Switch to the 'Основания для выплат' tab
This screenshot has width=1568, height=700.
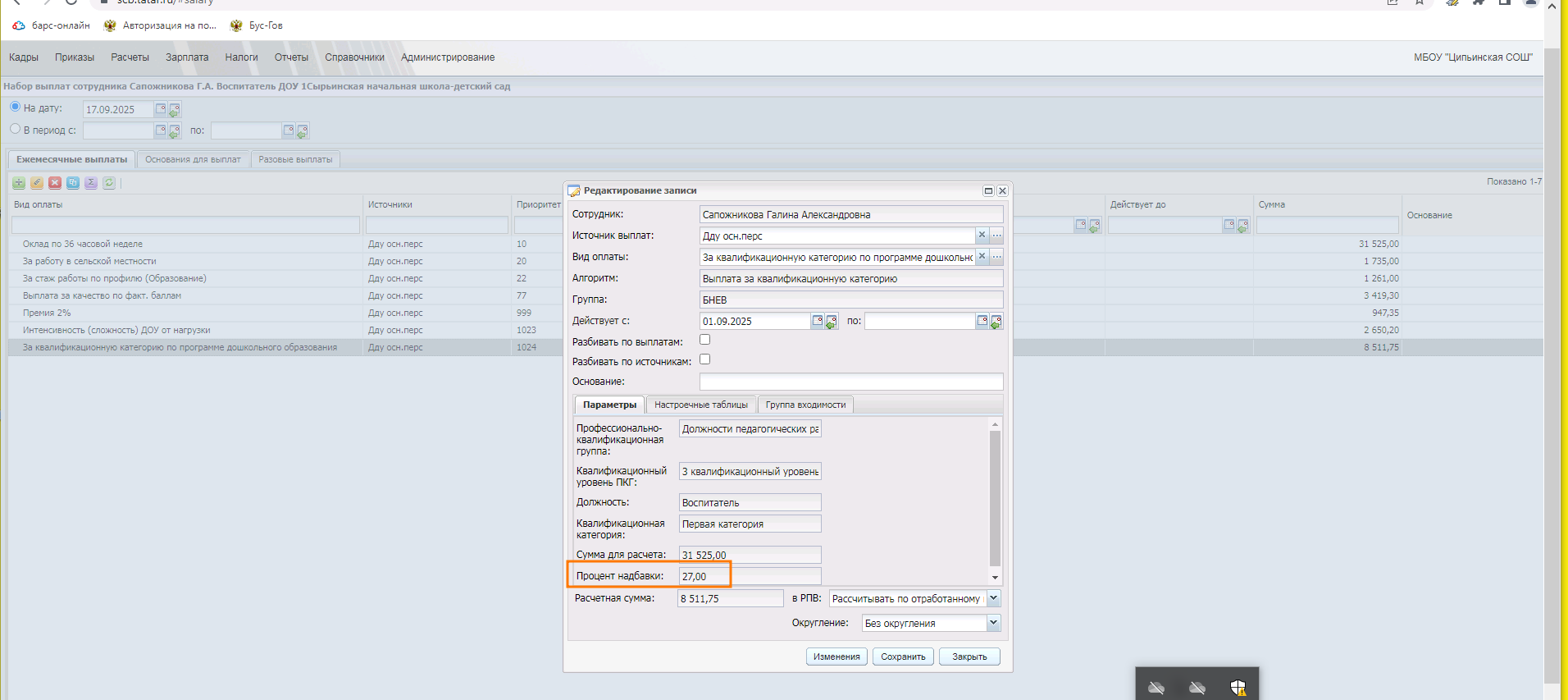(193, 159)
